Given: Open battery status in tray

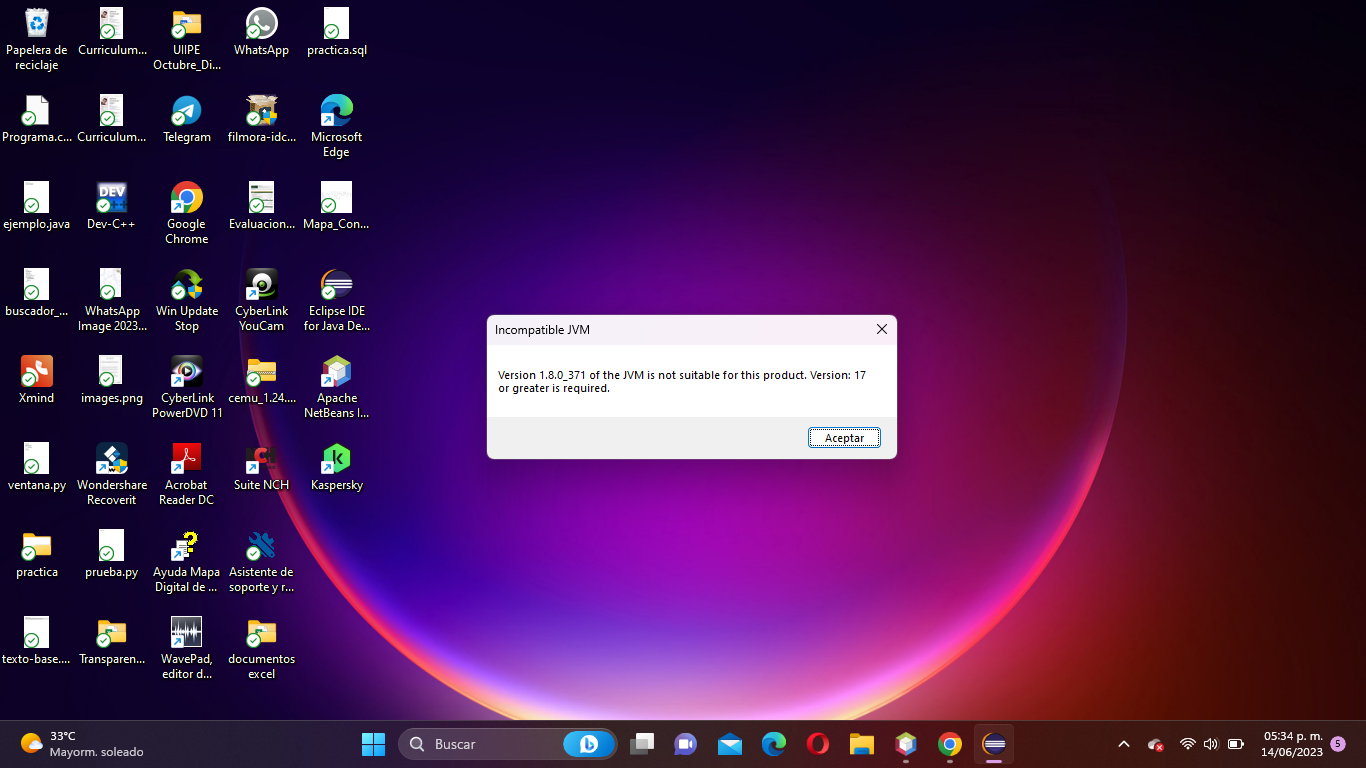Looking at the screenshot, I should coord(1236,744).
